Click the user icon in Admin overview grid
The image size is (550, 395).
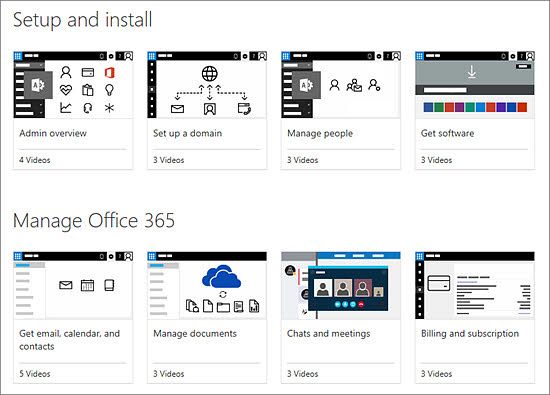coord(66,72)
